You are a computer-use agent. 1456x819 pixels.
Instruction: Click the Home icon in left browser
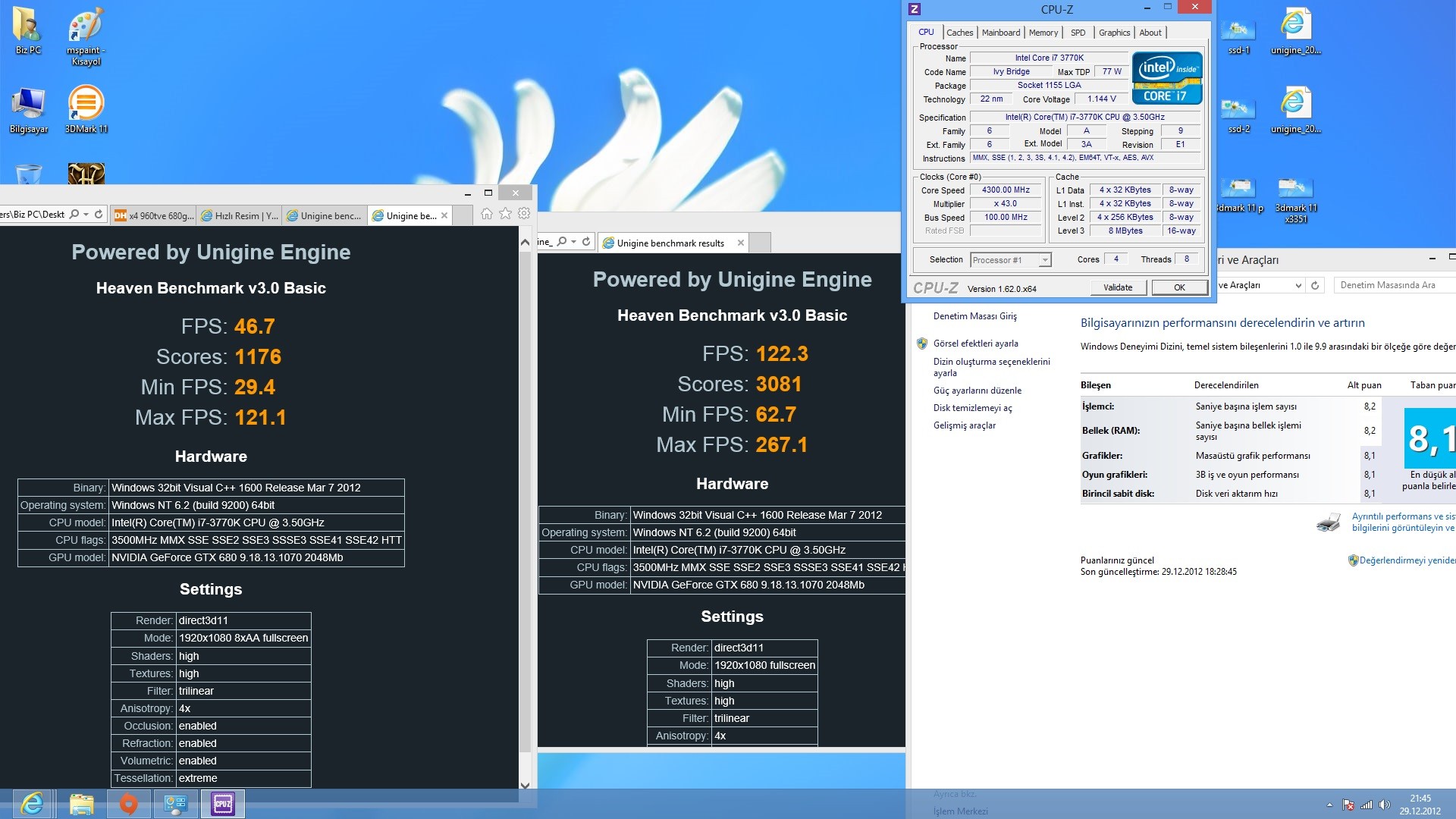tap(487, 215)
